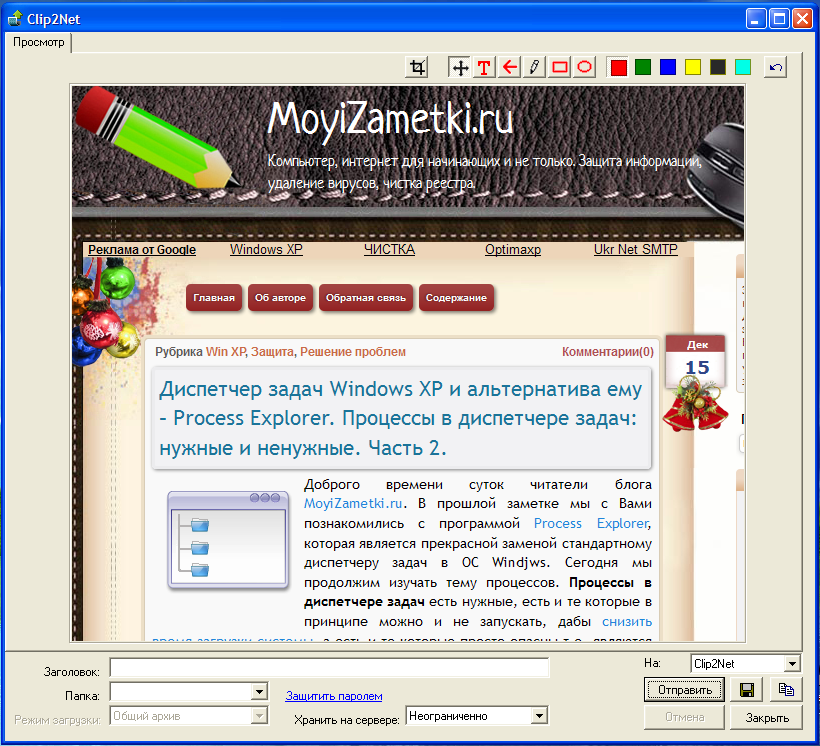Click the Ukr Net SMTP ad link
This screenshot has width=820, height=746.
tap(635, 250)
